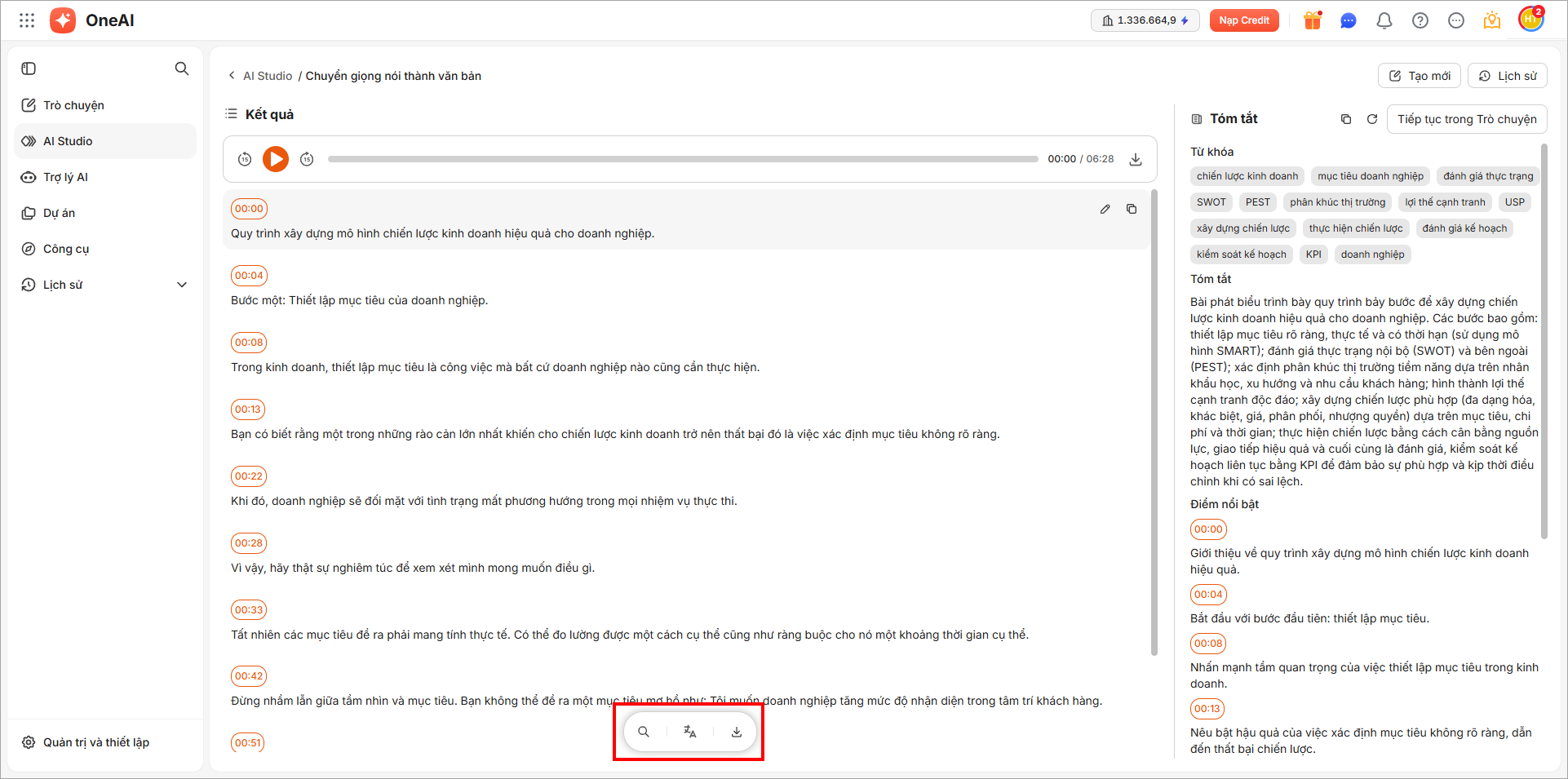Select the keyword tag PEST
The height and width of the screenshot is (779, 1568).
pos(1258,202)
